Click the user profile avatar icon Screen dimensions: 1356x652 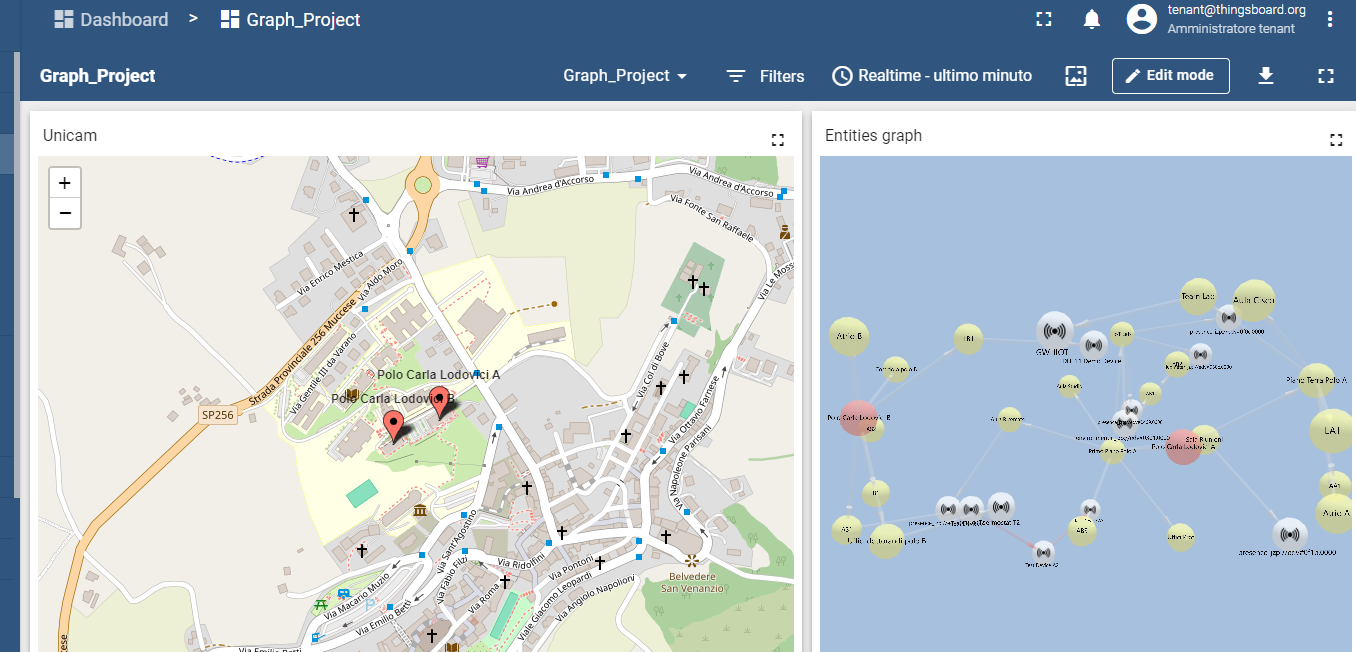click(1141, 19)
